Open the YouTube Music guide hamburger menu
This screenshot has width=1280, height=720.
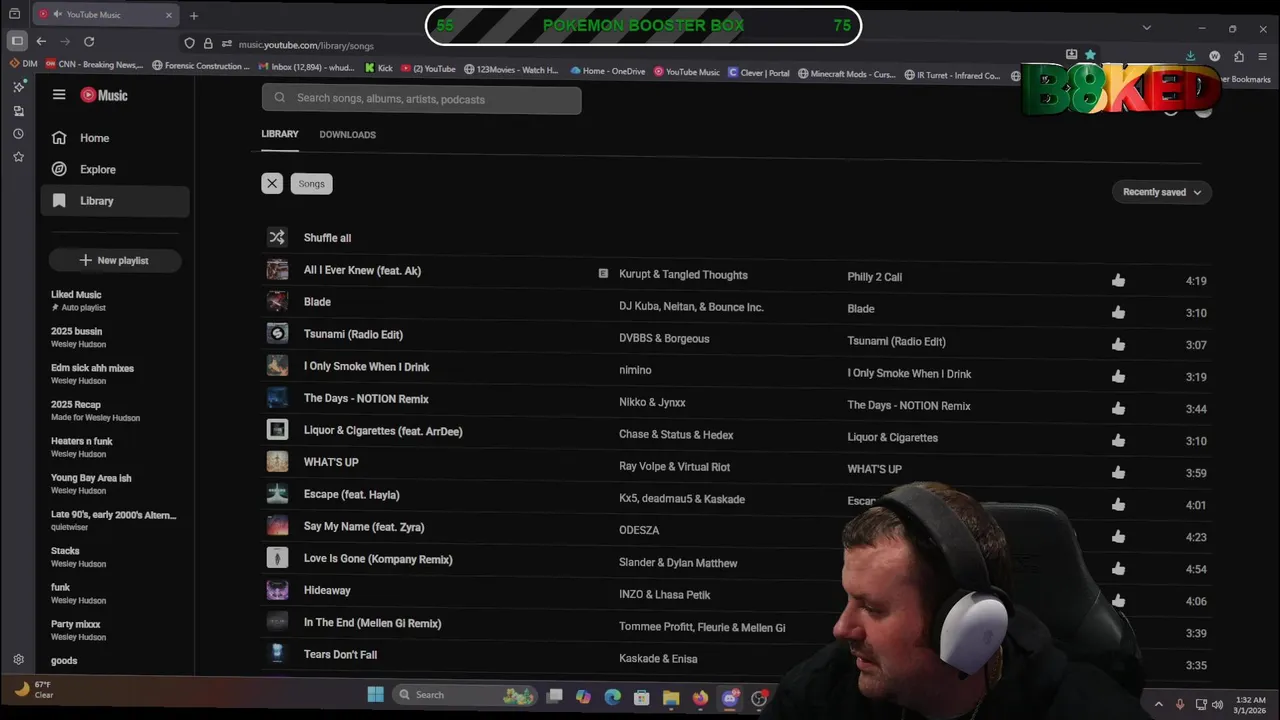pos(59,94)
